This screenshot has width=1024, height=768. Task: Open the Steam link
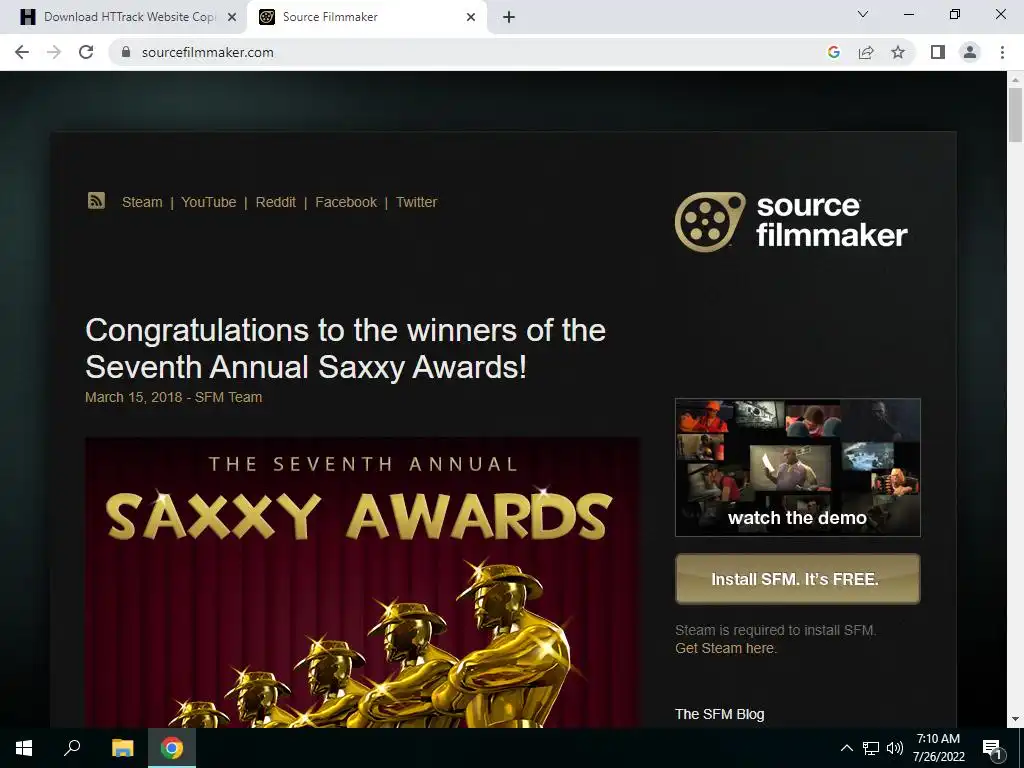pyautogui.click(x=142, y=202)
